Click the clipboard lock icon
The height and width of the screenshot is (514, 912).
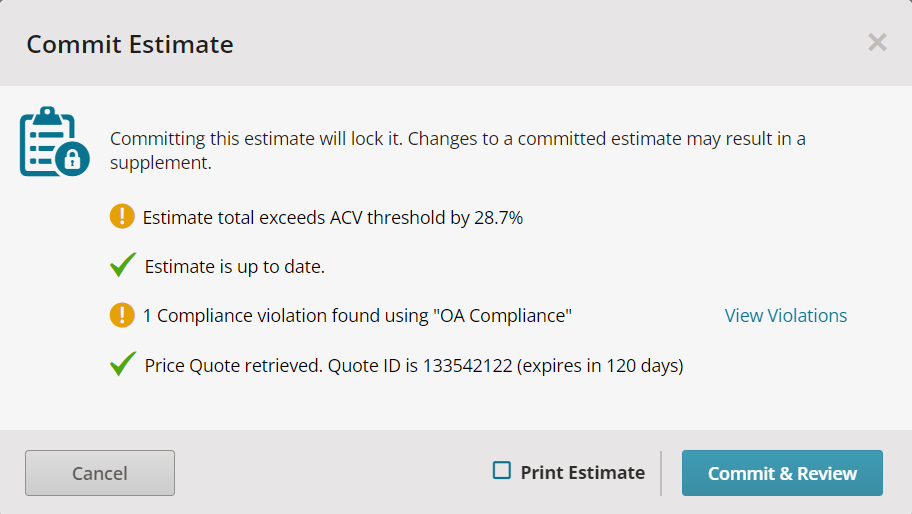[55, 141]
